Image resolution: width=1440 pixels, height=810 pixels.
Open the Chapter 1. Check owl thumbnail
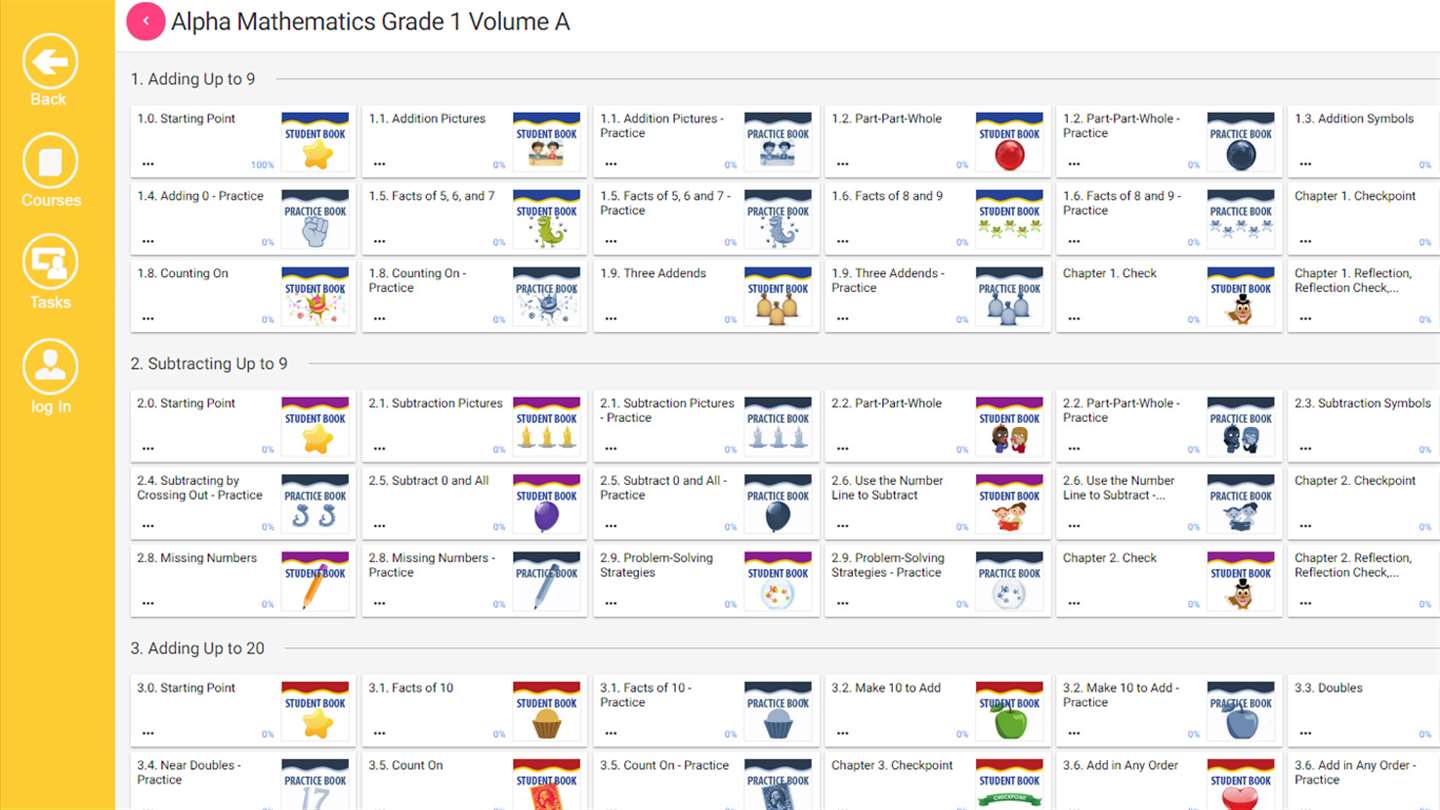pos(1241,296)
